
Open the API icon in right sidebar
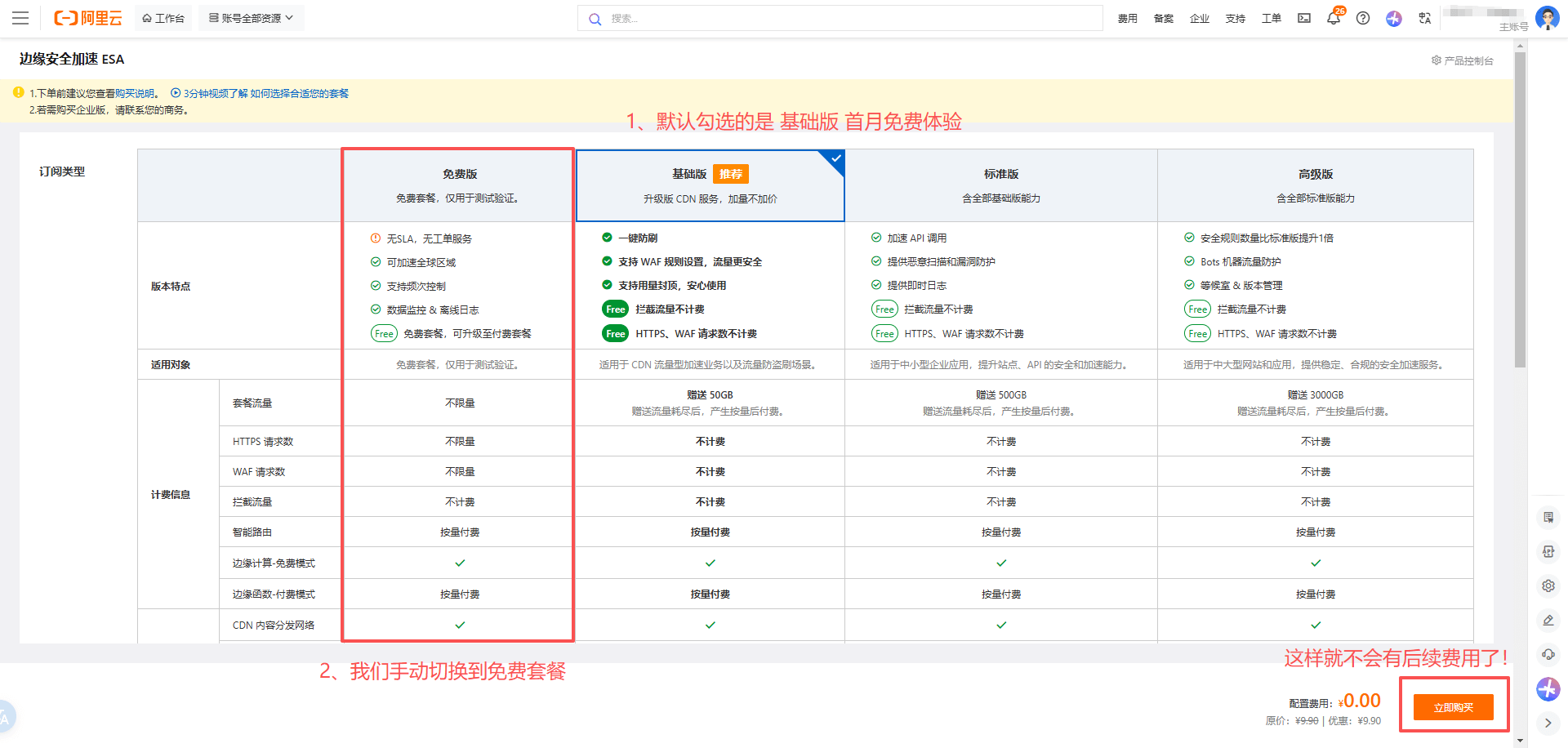1548,551
